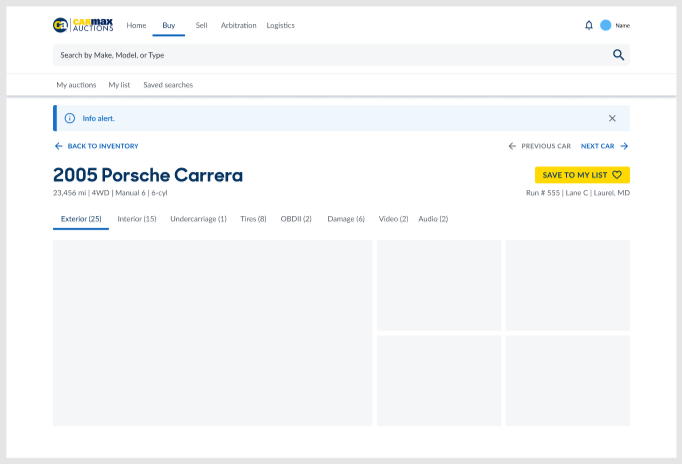
Task: Click the blue user avatar circle
Action: click(x=605, y=25)
